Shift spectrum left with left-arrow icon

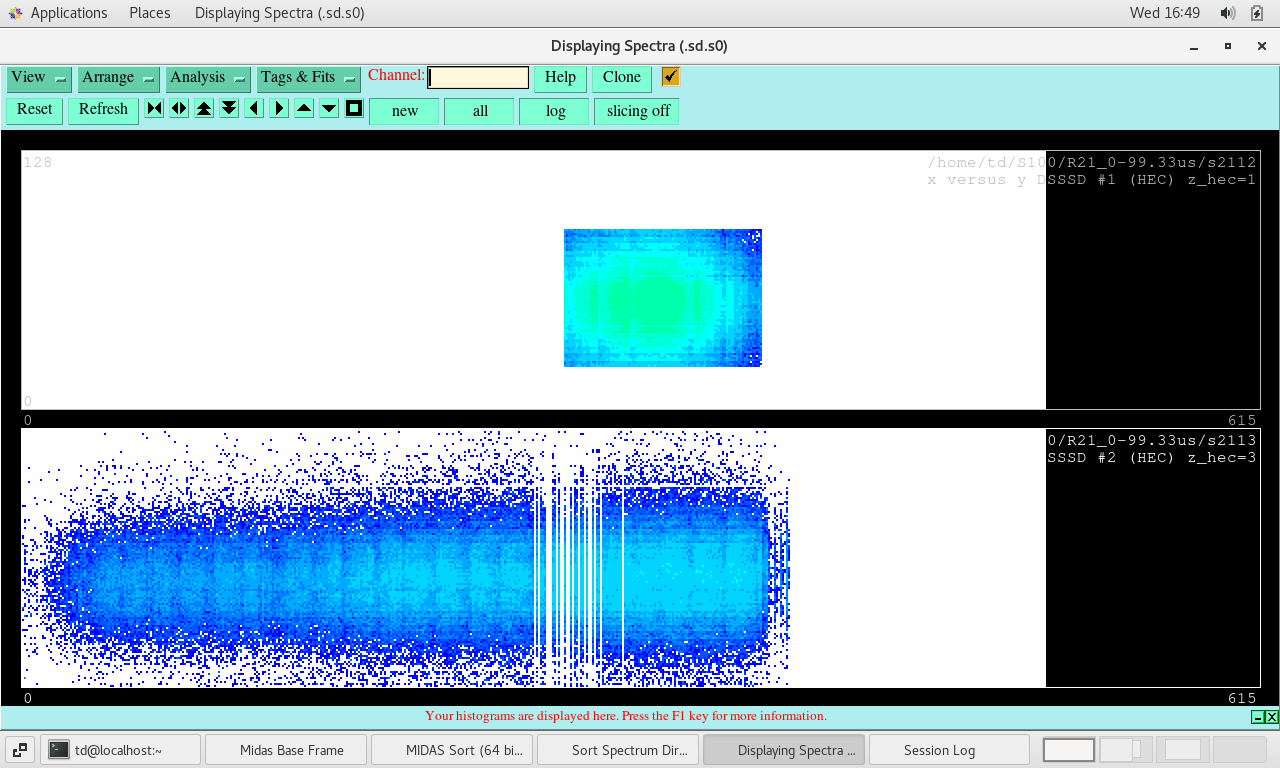254,109
